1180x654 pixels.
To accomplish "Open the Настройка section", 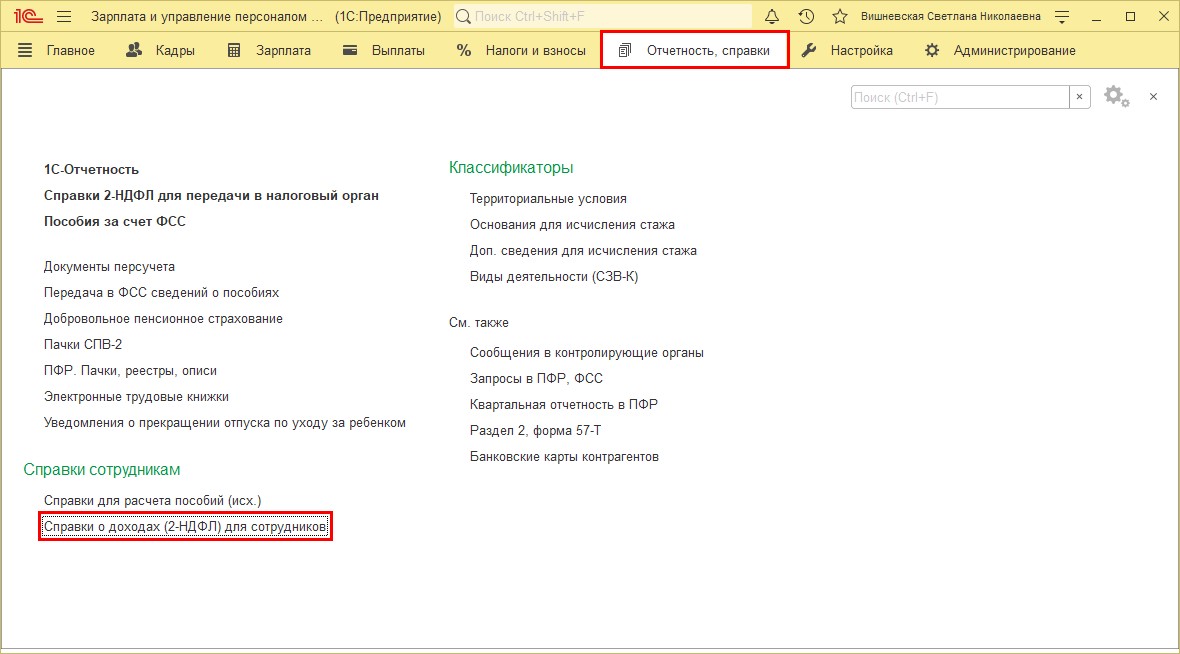I will 847,50.
